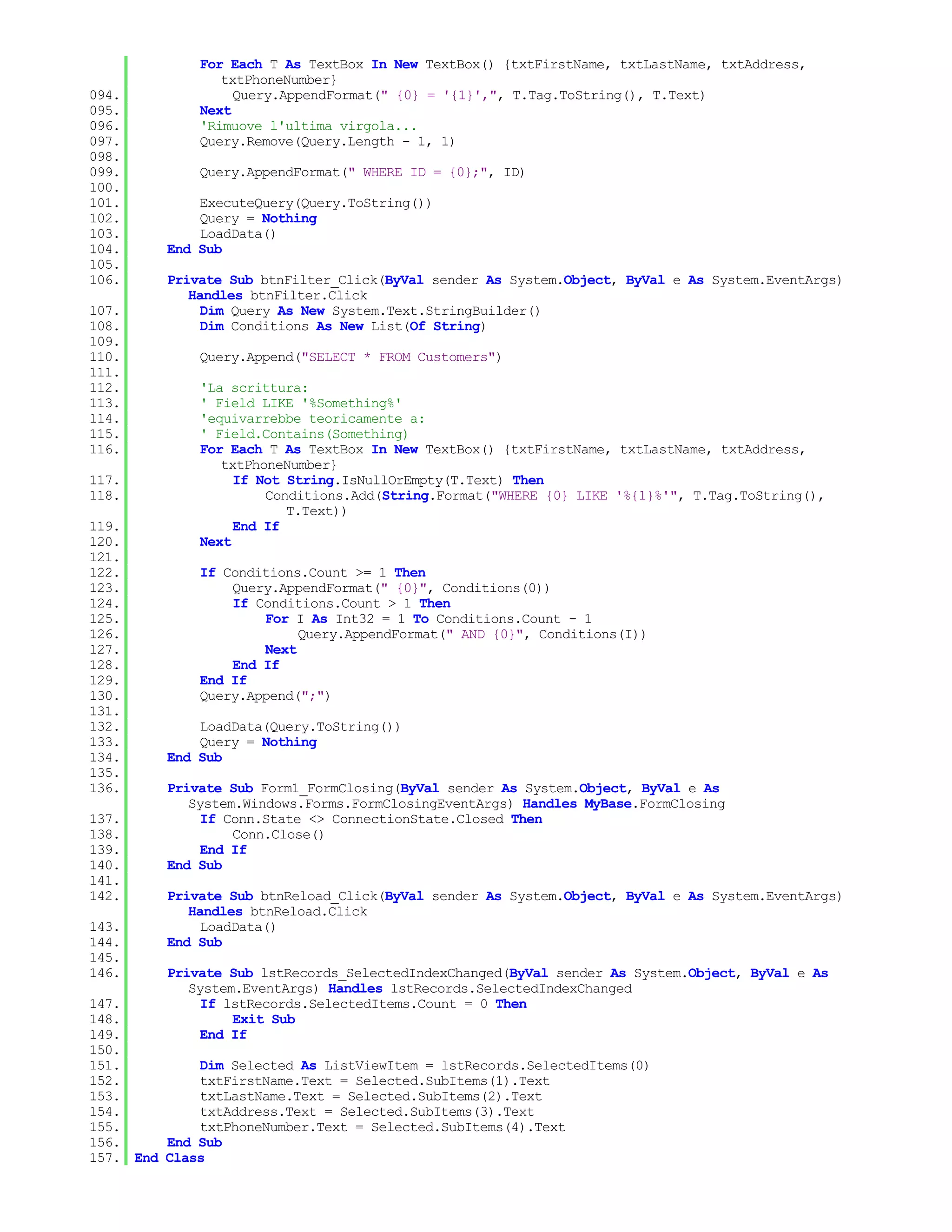Click End Class on line 157
Image resolution: width=952 pixels, height=1232 pixels.
tap(169, 1158)
